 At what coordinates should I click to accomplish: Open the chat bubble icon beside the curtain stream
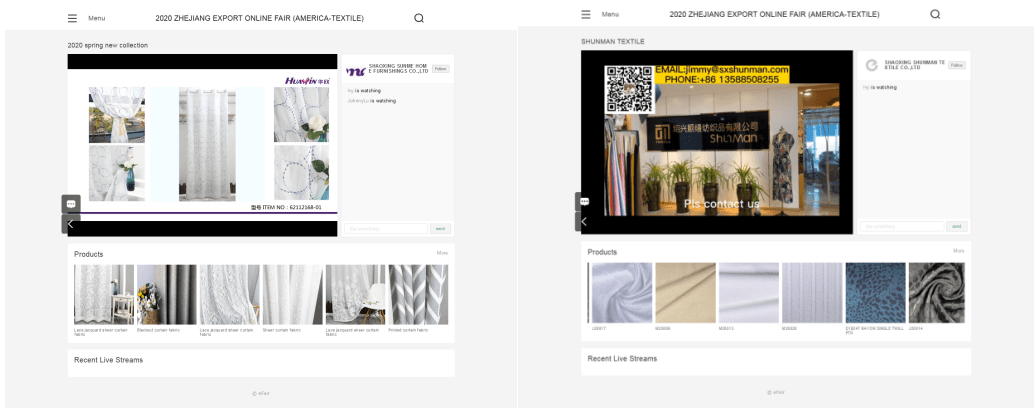click(x=71, y=204)
